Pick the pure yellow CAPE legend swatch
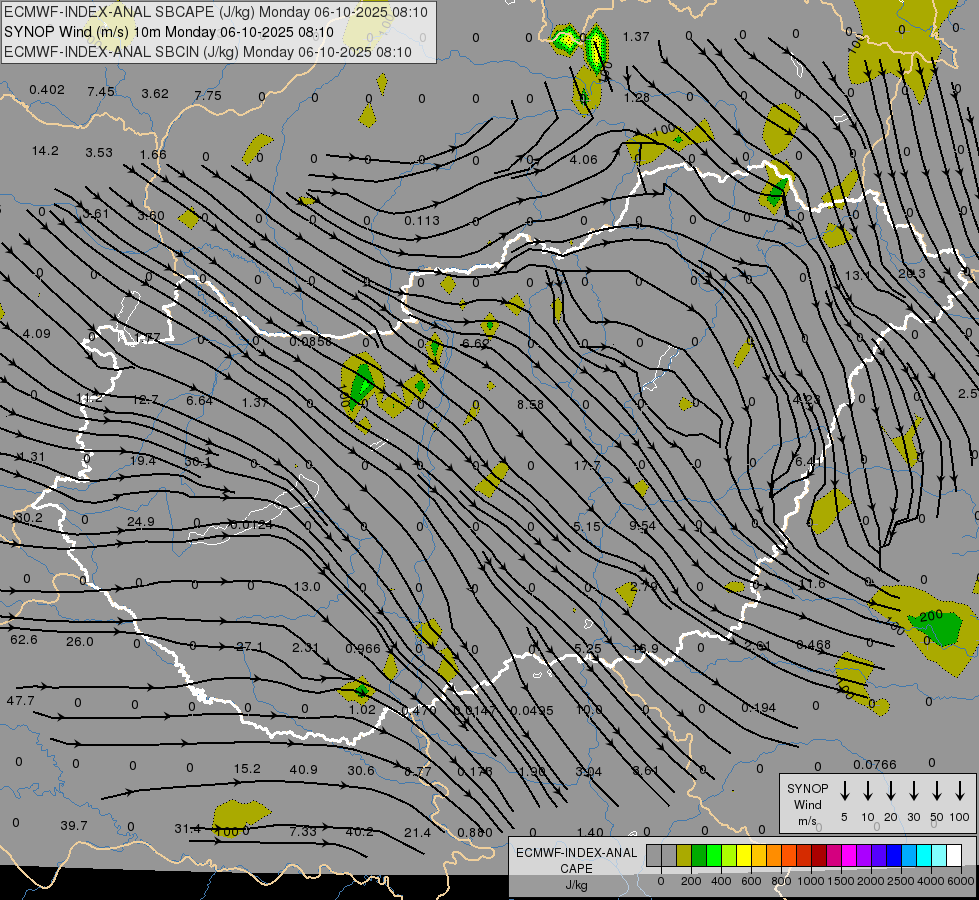979x900 pixels. [x=744, y=856]
